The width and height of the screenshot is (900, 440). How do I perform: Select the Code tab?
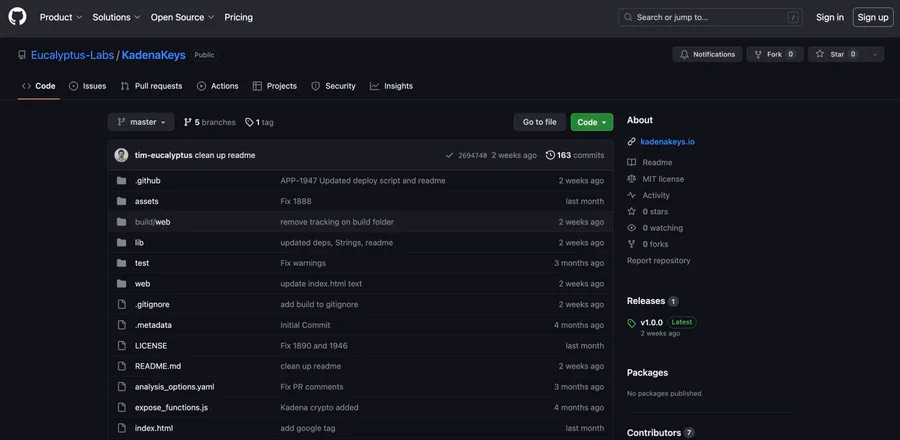38,86
